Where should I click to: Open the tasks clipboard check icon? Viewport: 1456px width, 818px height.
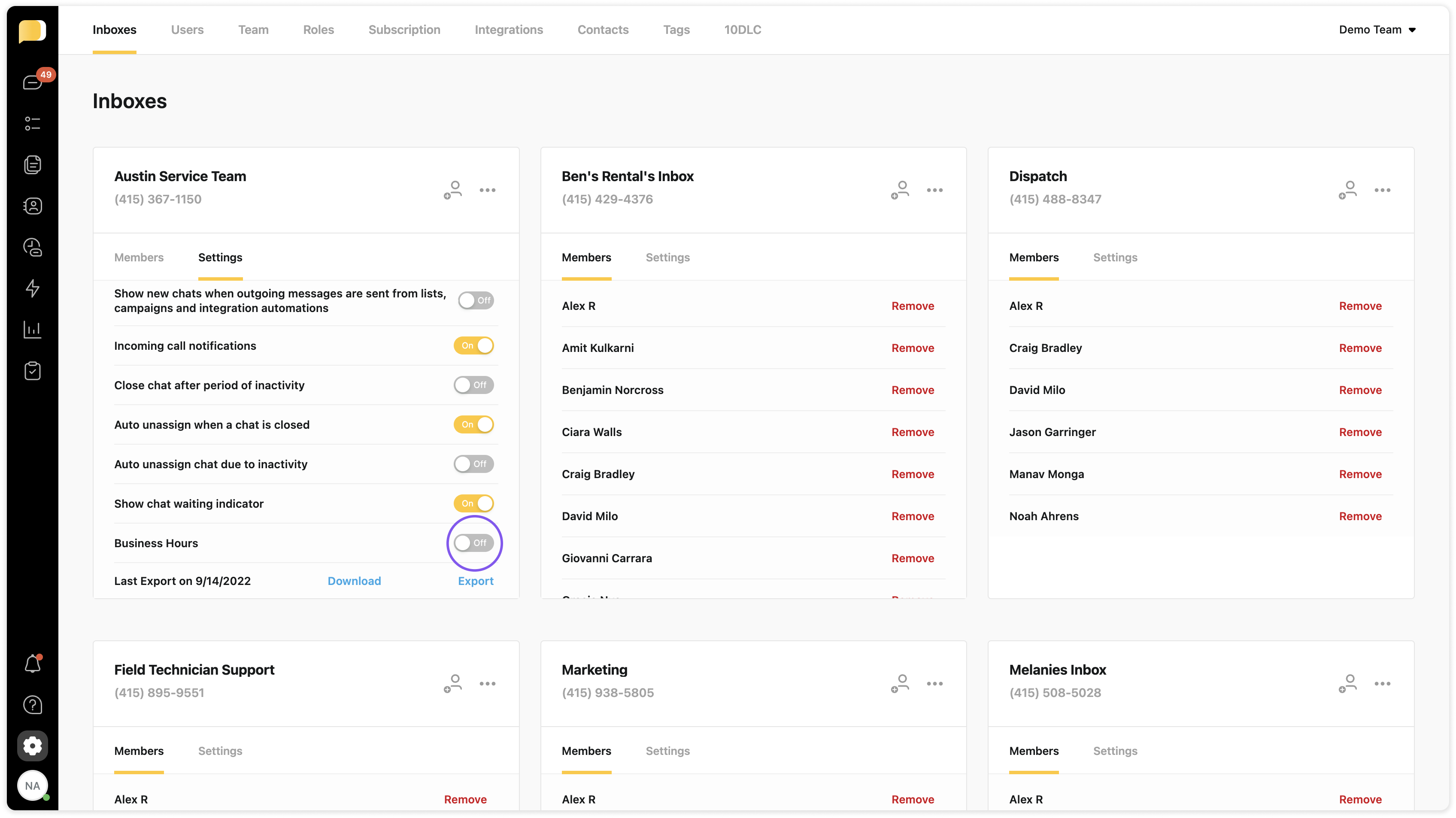(x=32, y=371)
